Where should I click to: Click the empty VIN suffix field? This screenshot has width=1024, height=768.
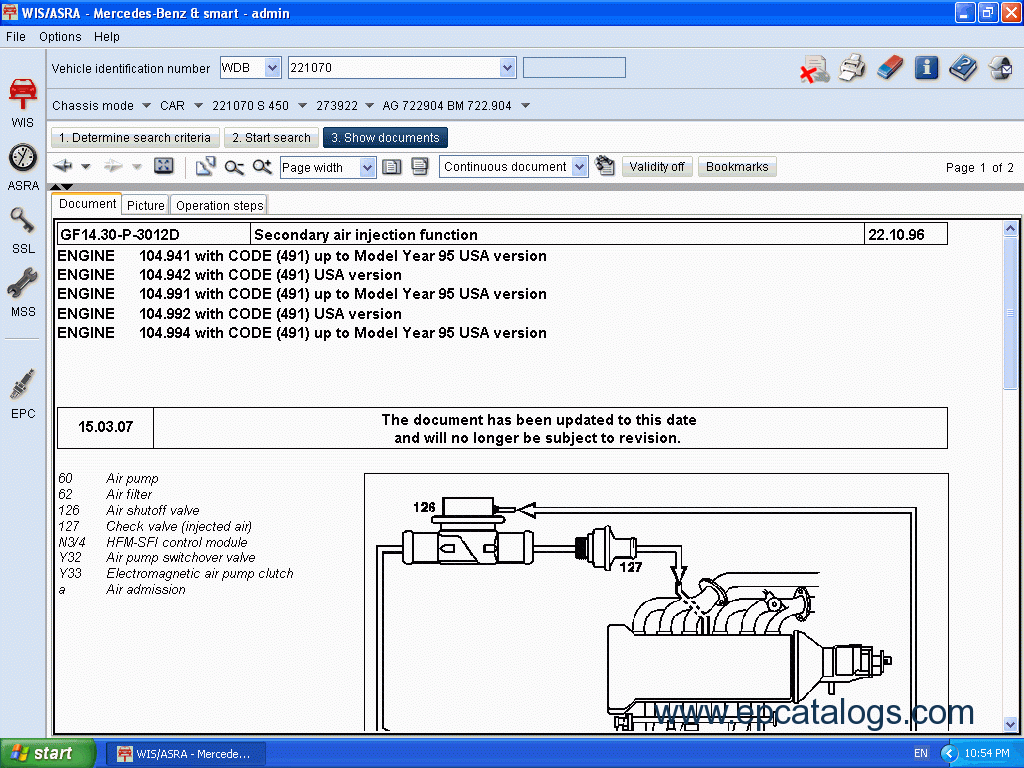pos(574,67)
